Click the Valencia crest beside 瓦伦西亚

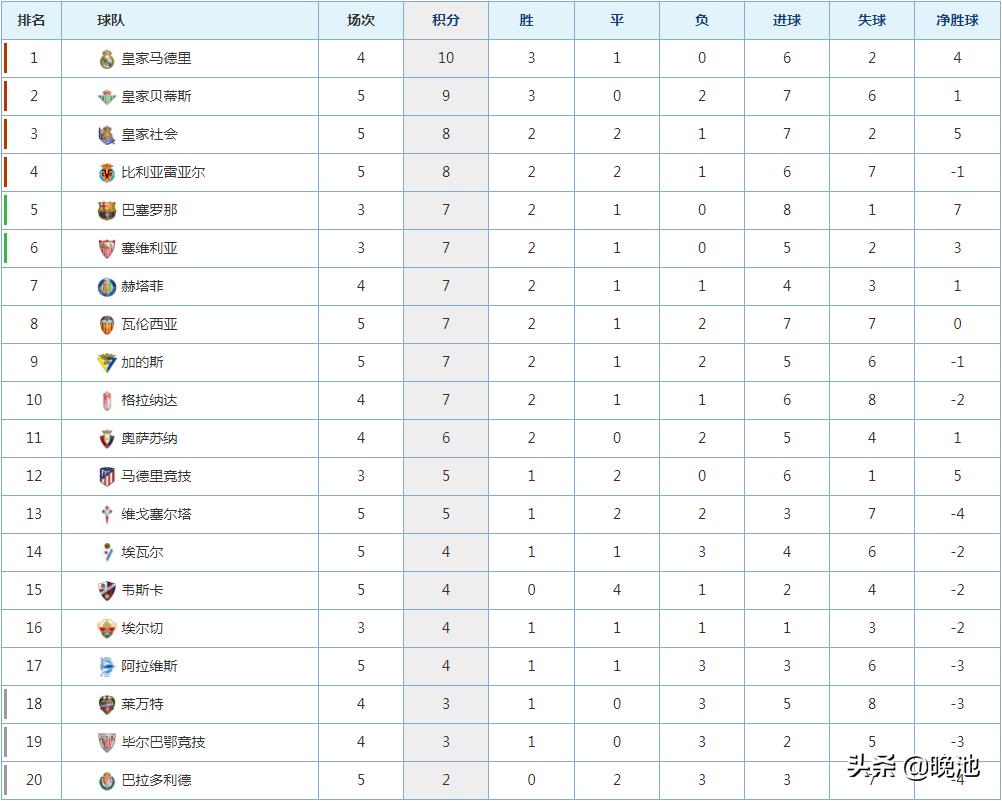coord(107,325)
